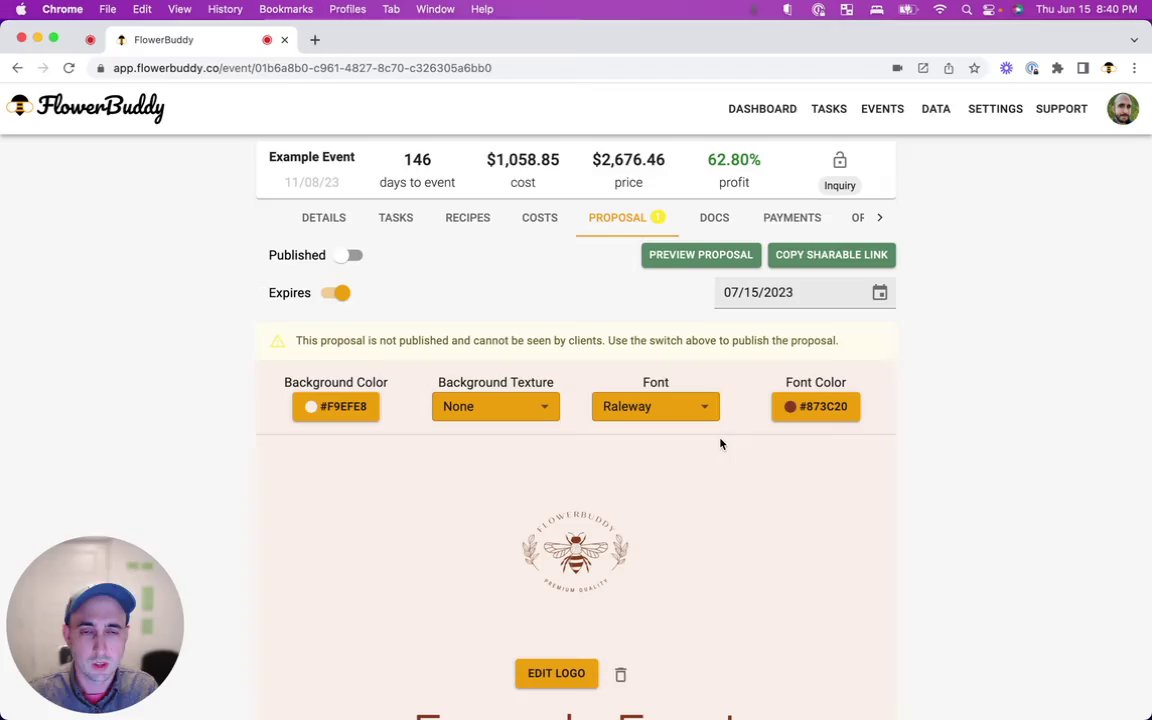Click the camera icon in address bar
Screen dimensions: 1152x720
click(x=897, y=68)
